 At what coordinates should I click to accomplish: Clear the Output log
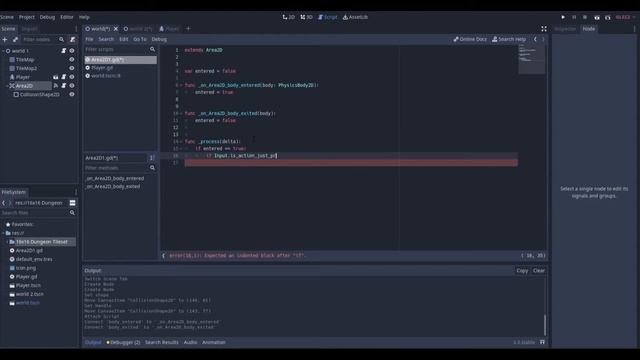pyautogui.click(x=539, y=271)
